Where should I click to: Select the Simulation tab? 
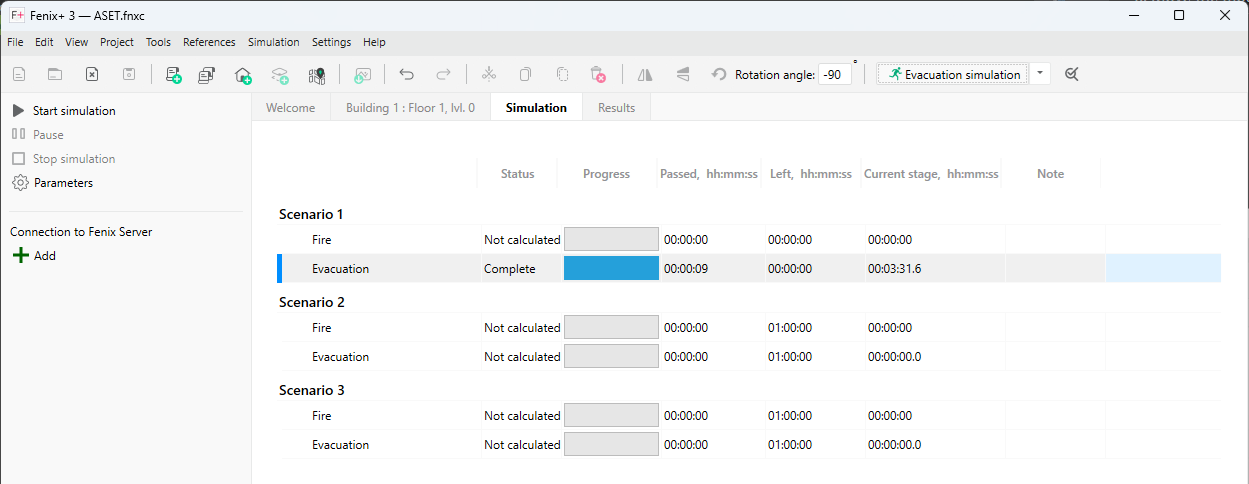click(536, 108)
